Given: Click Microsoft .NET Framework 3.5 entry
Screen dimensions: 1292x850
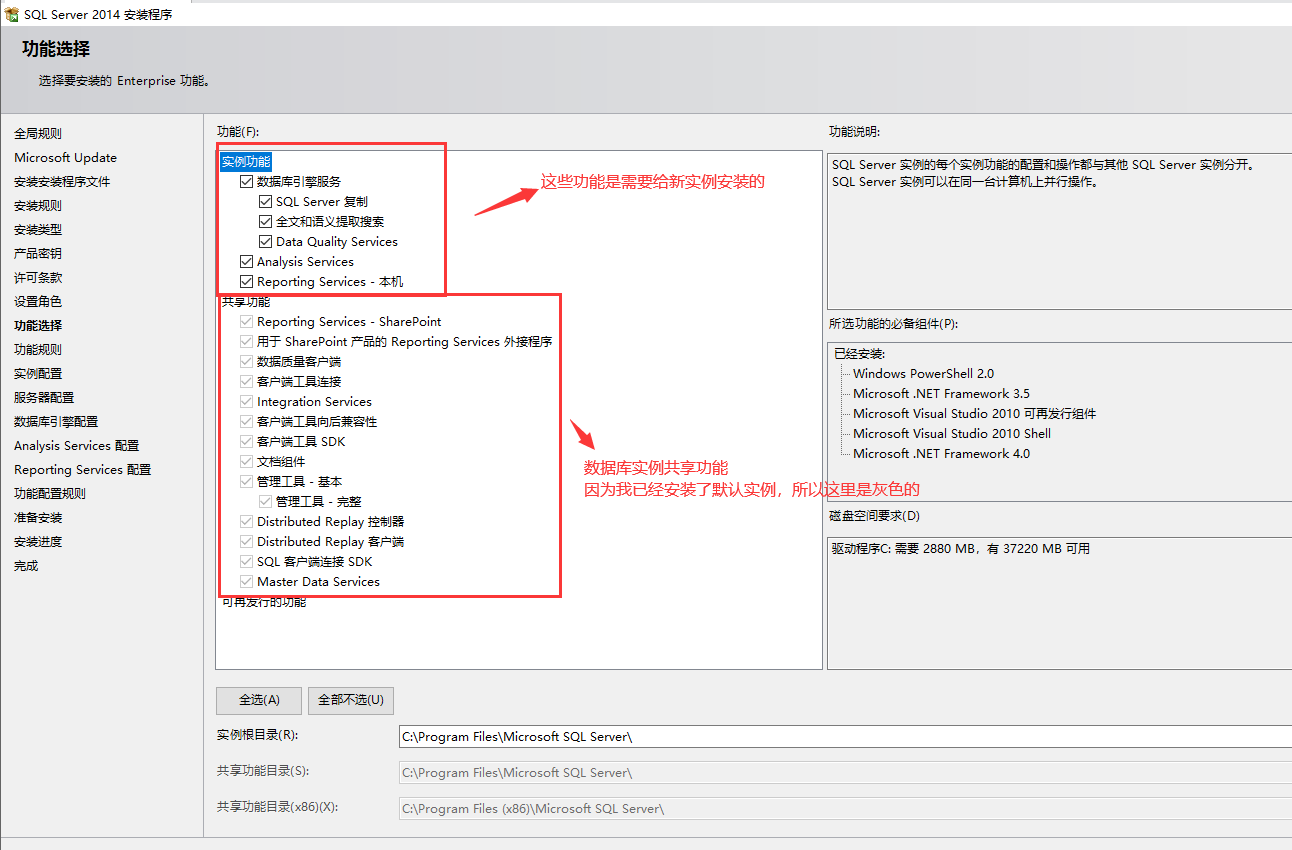Looking at the screenshot, I should click(x=941, y=394).
